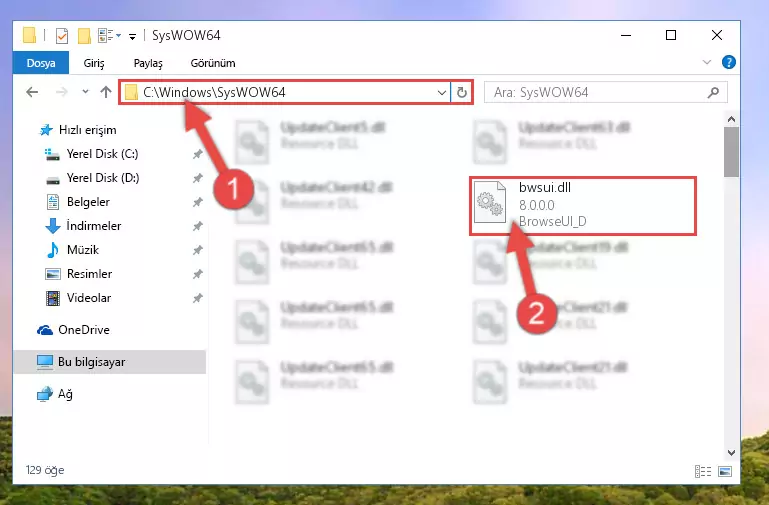Viewport: 769px width, 505px height.
Task: Click the search magnifier icon
Action: 714,92
